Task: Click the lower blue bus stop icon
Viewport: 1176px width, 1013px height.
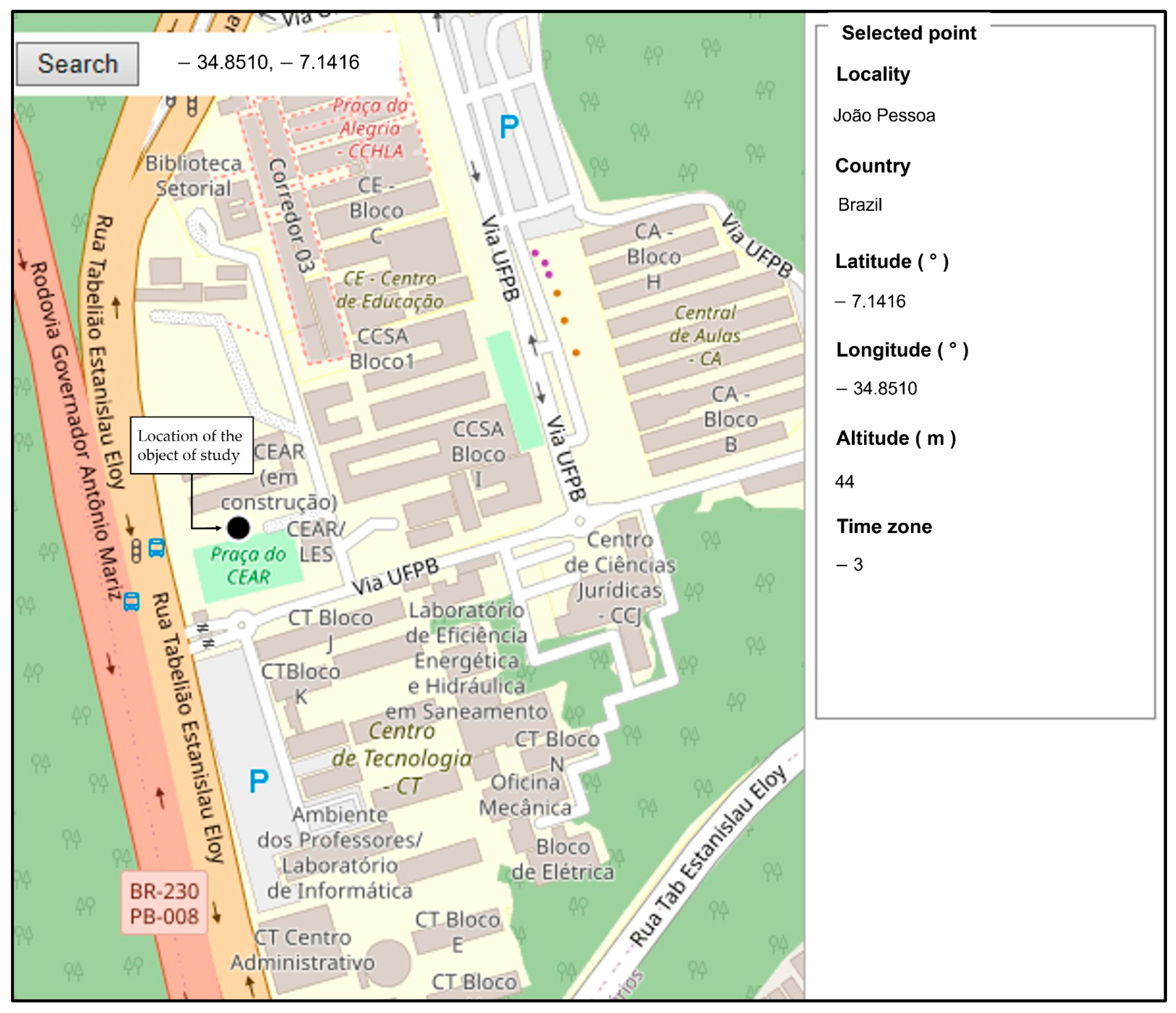Action: (132, 602)
